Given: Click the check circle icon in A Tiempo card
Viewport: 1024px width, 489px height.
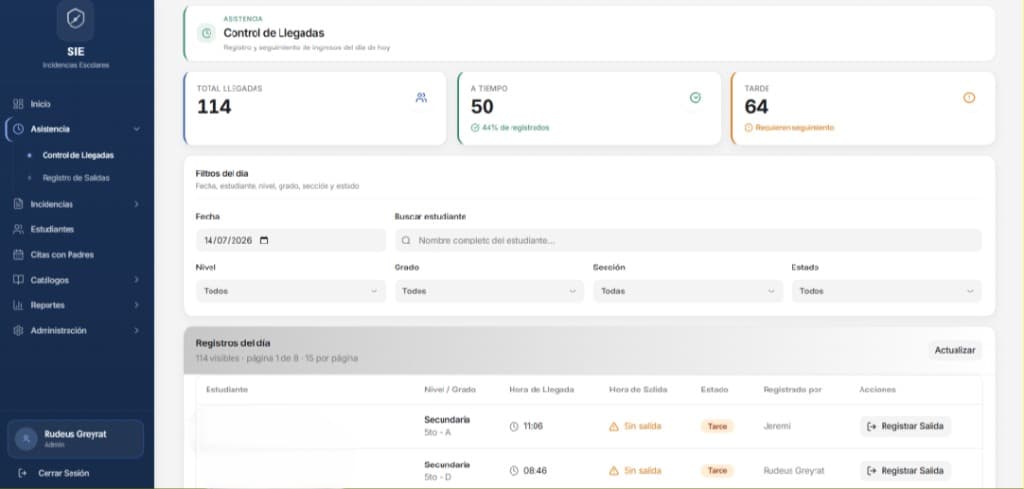Looking at the screenshot, I should point(696,97).
